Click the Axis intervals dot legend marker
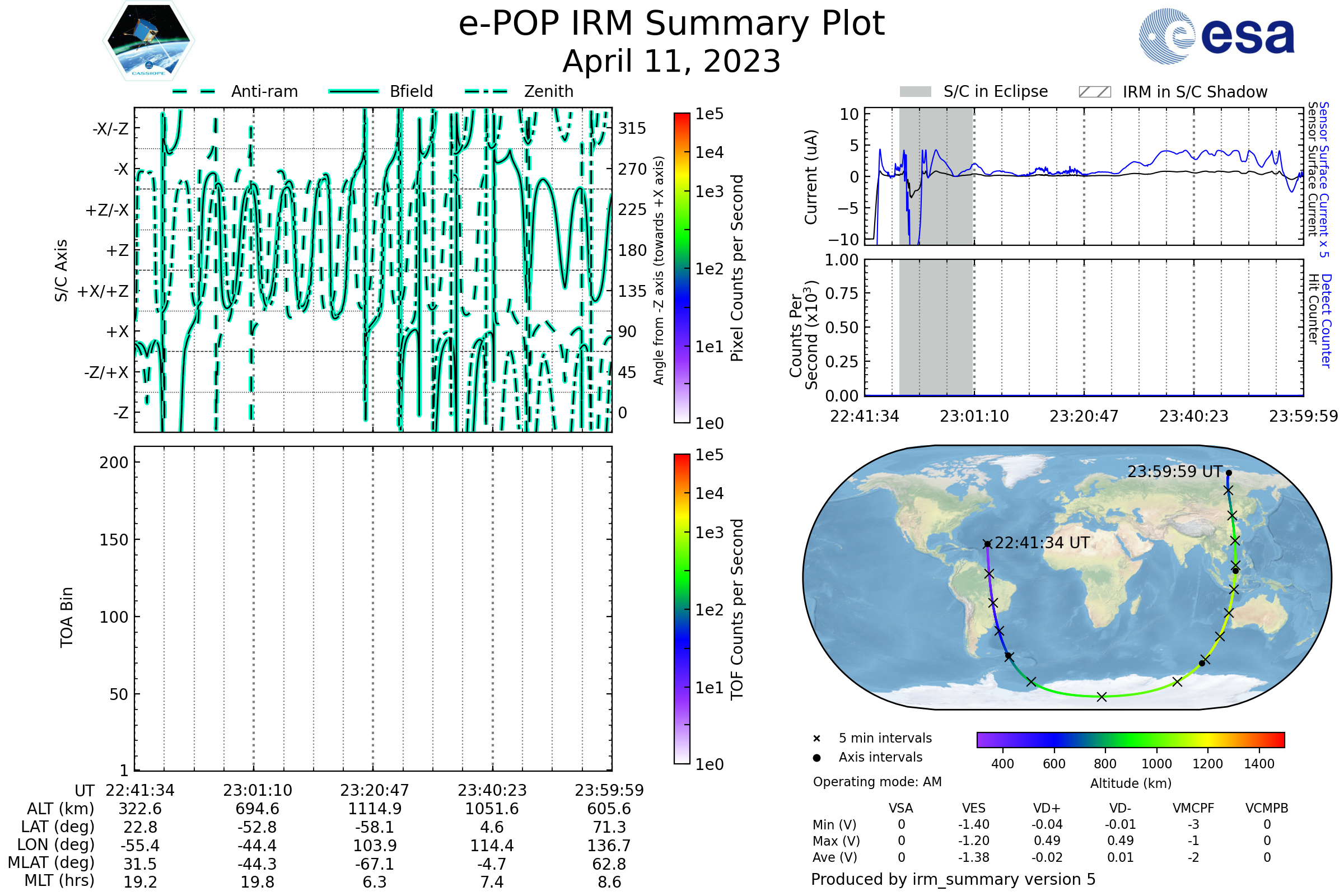The width and height of the screenshot is (1344, 896). [816, 758]
